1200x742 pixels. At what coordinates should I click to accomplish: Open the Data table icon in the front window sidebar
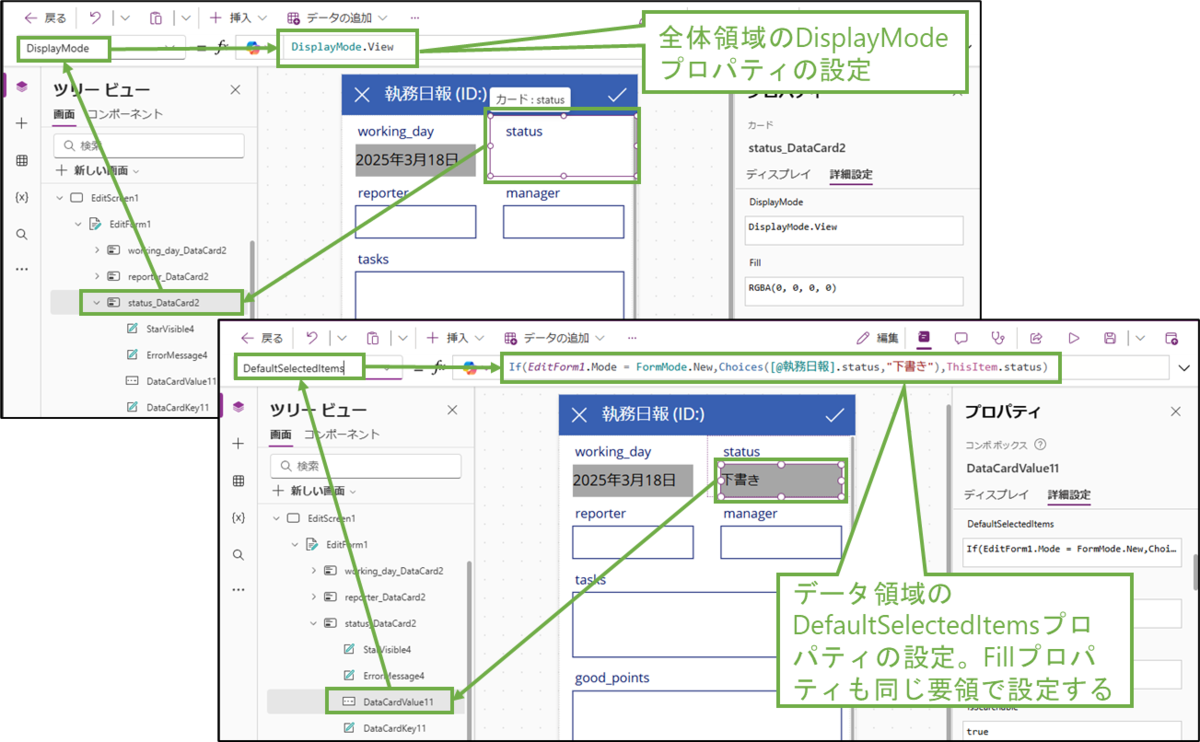click(238, 481)
